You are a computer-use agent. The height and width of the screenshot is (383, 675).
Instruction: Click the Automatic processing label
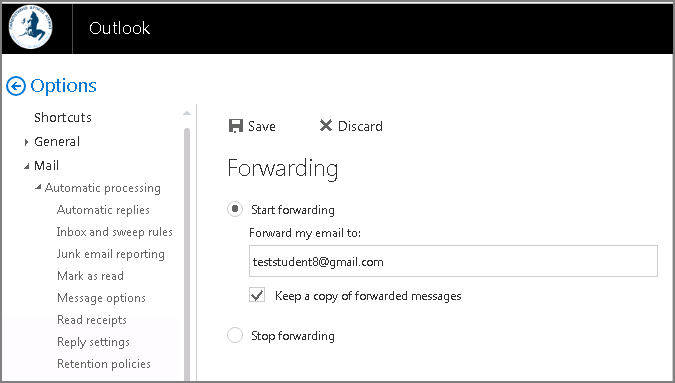coord(103,188)
